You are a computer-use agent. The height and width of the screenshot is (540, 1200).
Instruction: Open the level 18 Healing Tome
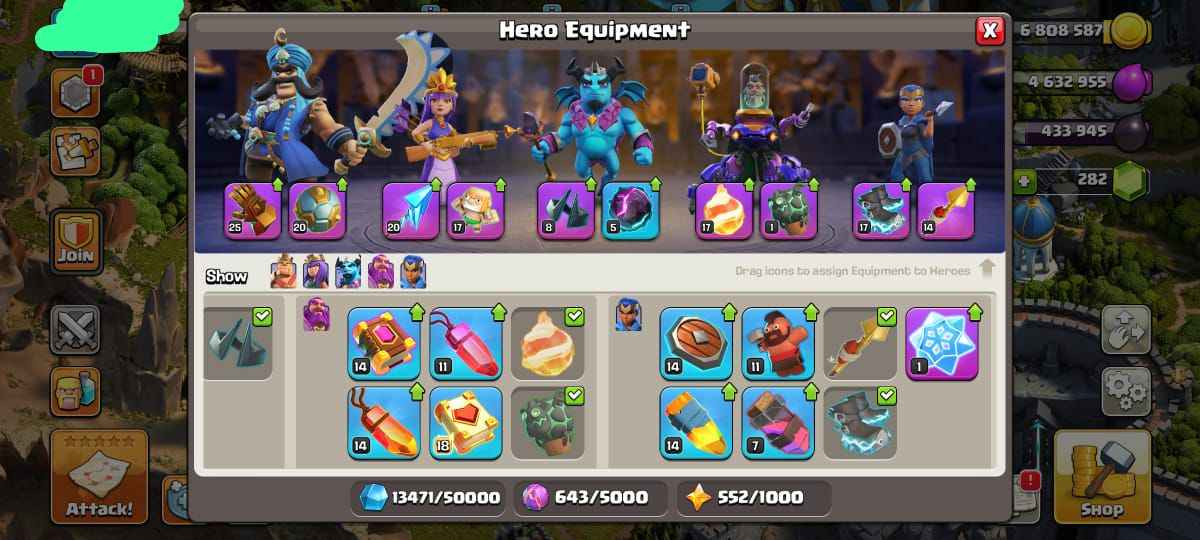pos(466,423)
